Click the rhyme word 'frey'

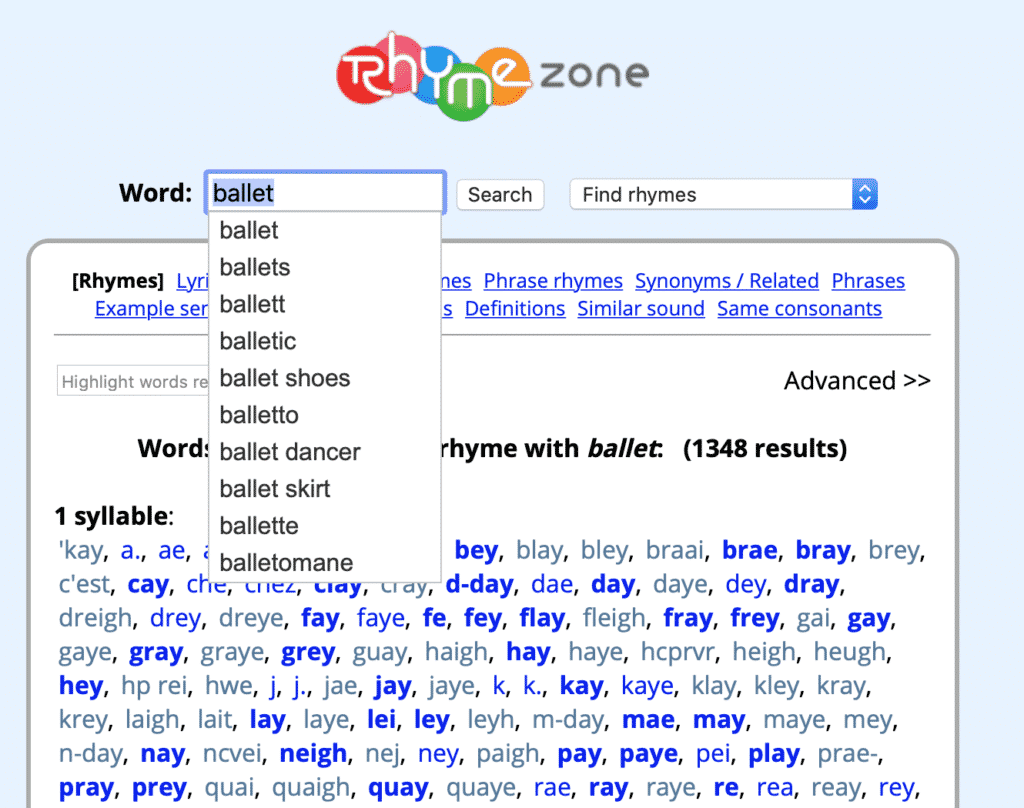tap(755, 619)
